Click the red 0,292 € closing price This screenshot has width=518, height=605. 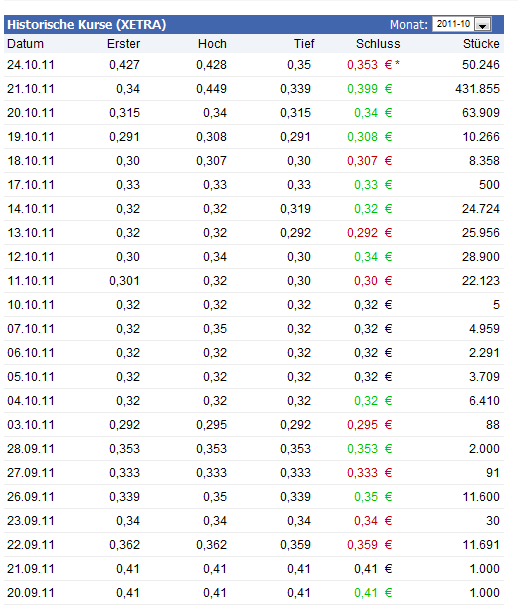click(x=370, y=233)
